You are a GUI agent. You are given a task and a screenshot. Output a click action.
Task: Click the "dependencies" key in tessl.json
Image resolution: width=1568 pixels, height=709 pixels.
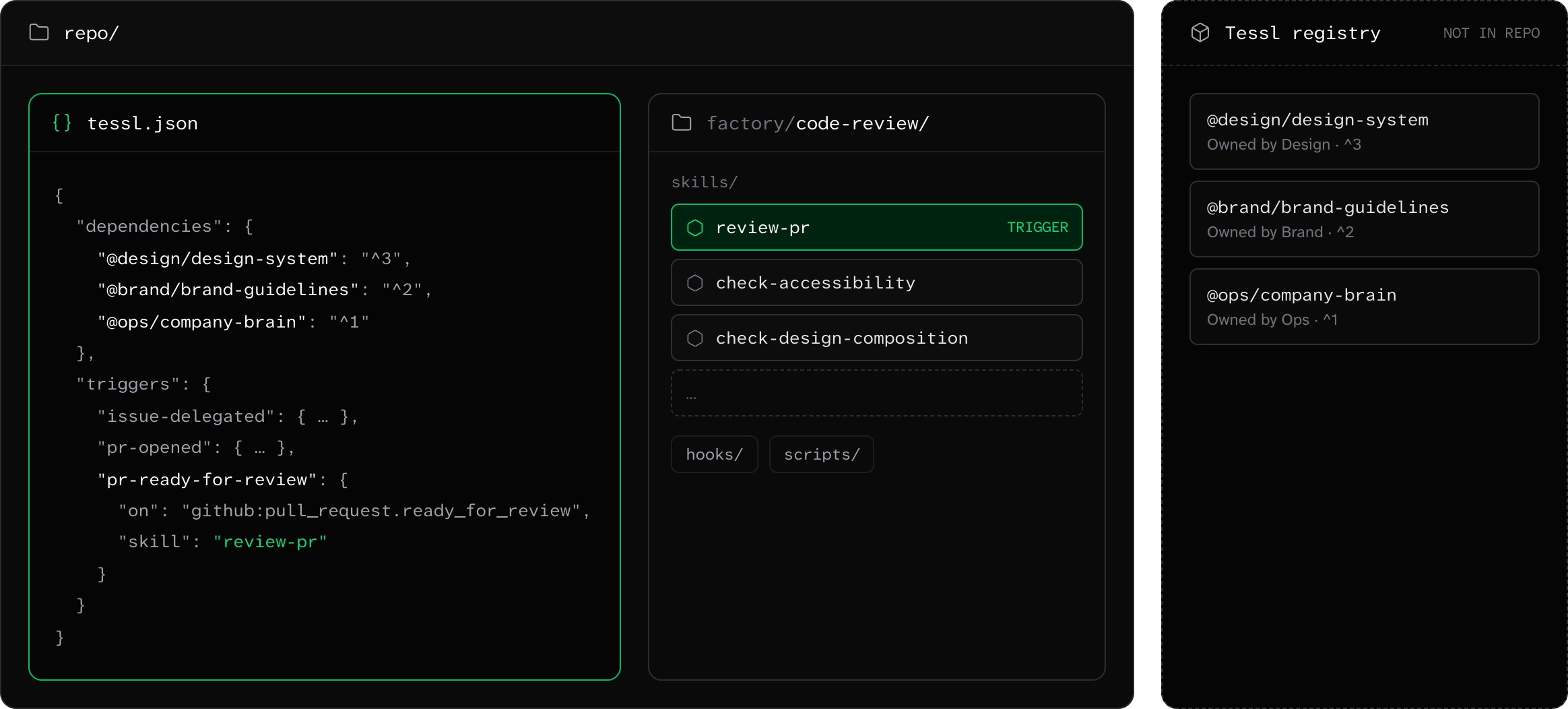point(148,226)
